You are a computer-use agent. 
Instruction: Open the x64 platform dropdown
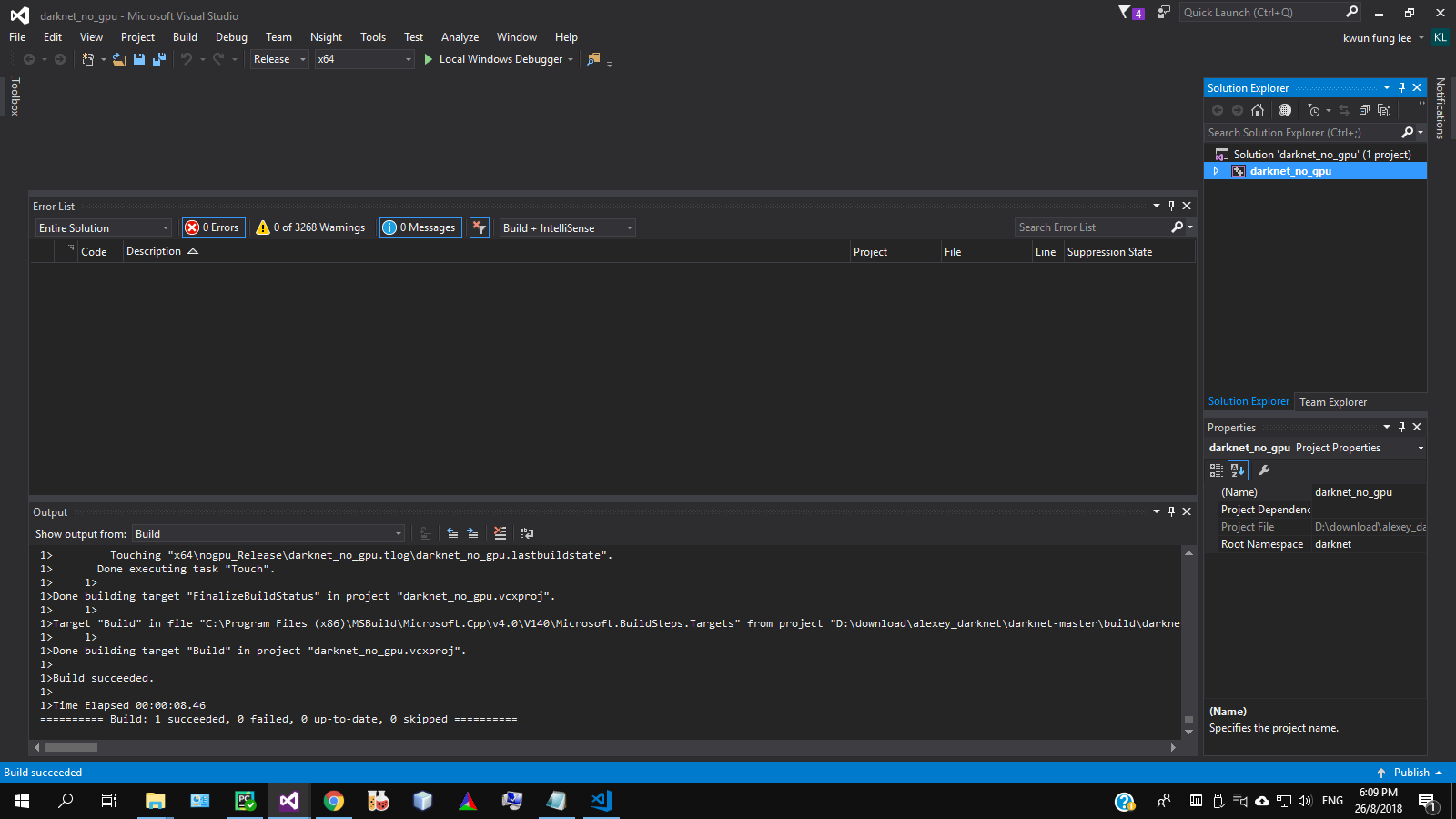pos(364,59)
